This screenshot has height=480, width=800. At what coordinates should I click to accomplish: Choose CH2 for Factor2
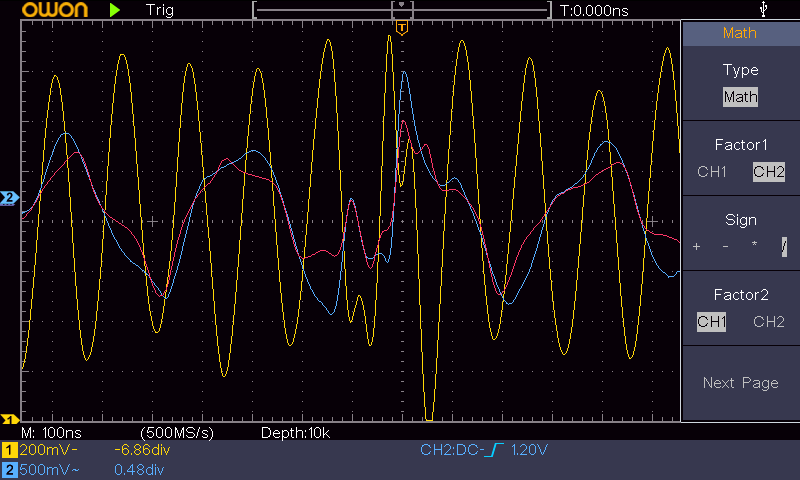tap(768, 322)
